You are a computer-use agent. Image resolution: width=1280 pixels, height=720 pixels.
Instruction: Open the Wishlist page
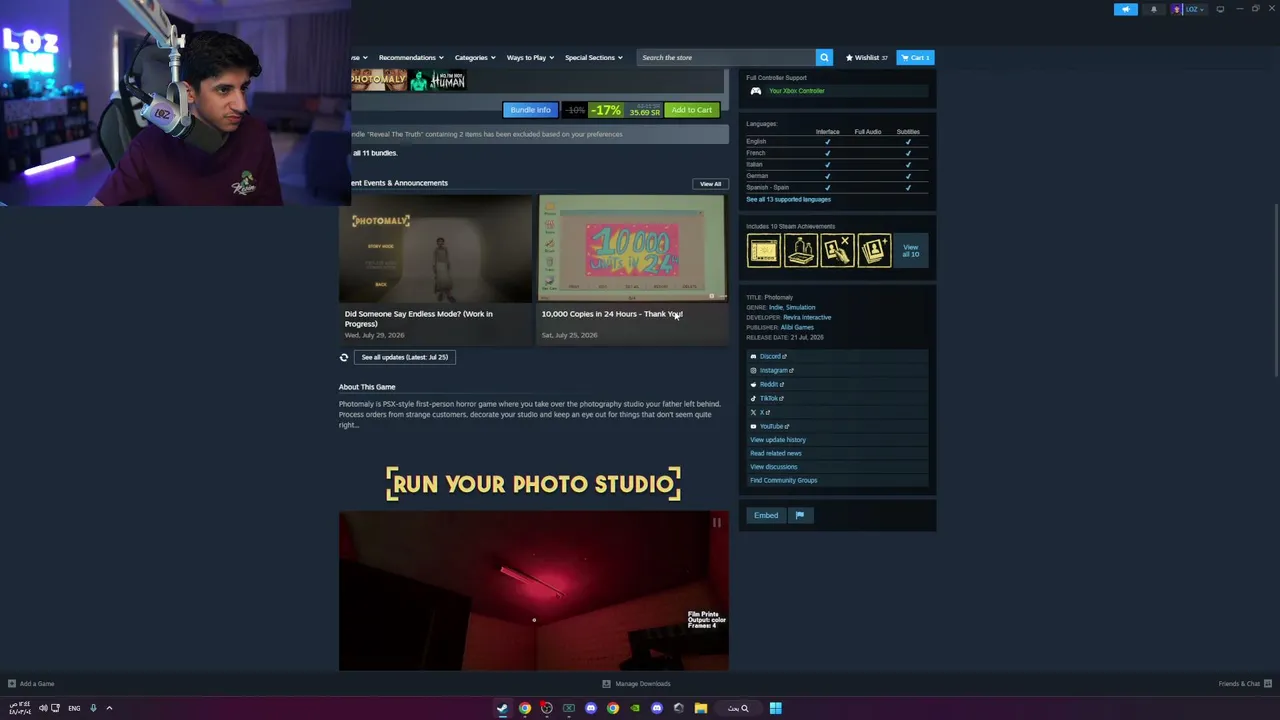867,57
